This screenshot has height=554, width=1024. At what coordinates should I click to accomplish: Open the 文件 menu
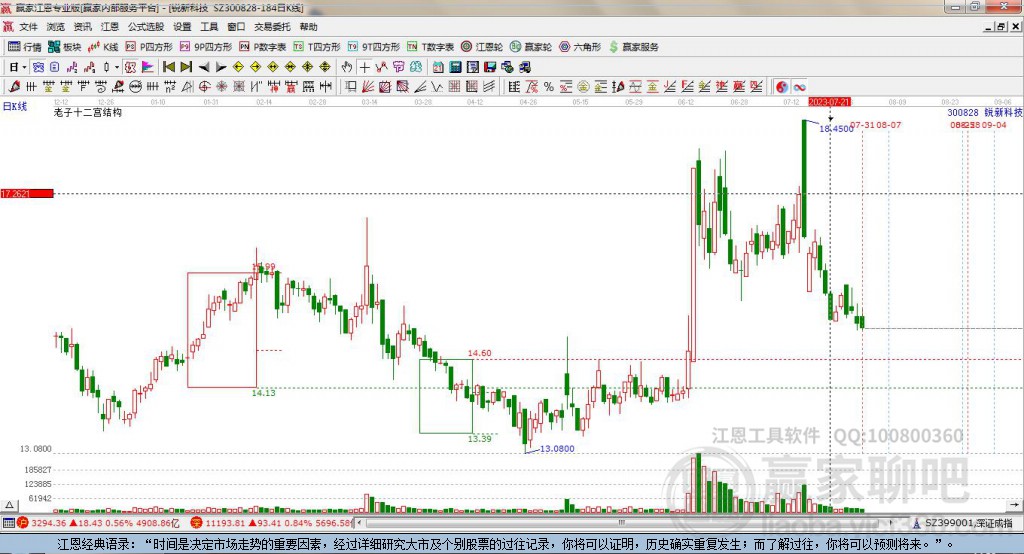28,27
